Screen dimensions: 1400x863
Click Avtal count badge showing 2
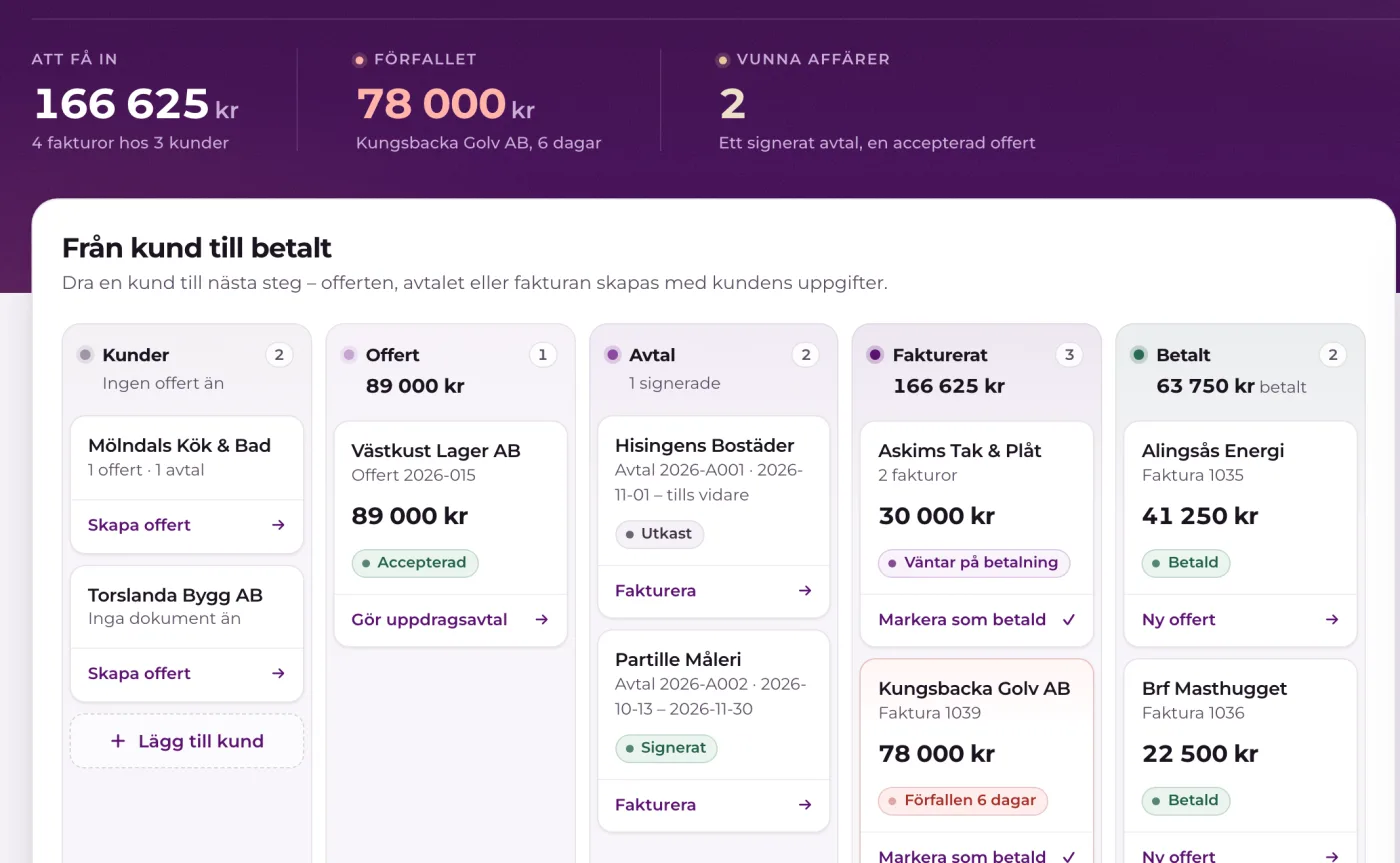coord(806,354)
